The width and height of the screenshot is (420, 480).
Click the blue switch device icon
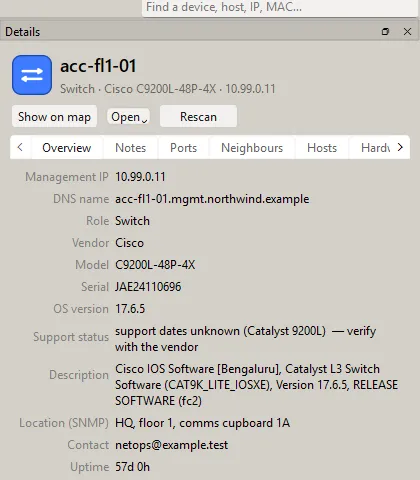pos(32,75)
